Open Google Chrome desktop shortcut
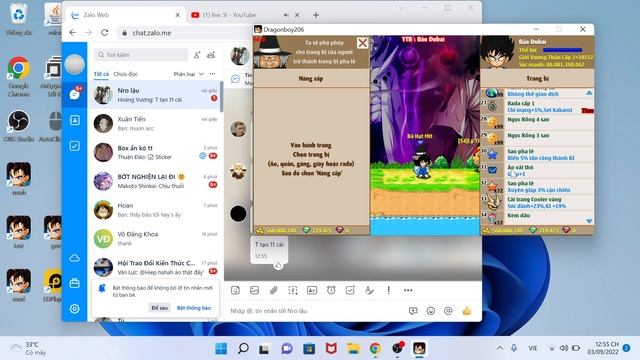 tap(18, 76)
